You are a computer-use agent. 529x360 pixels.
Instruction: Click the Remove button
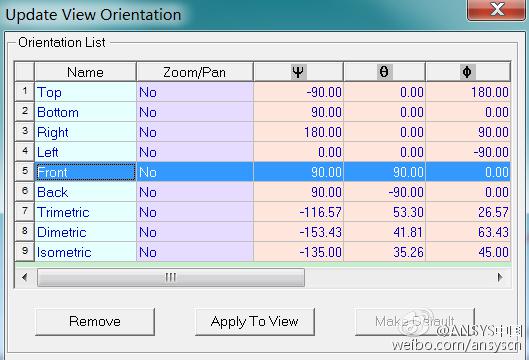point(95,322)
